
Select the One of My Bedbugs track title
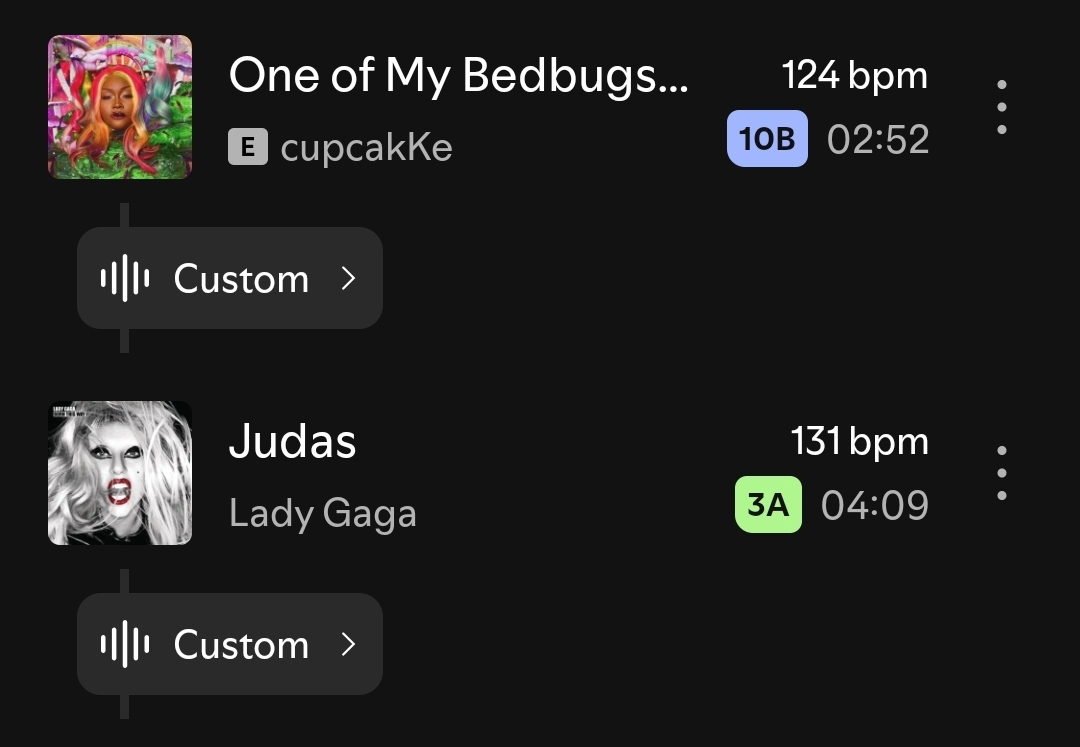pyautogui.click(x=458, y=76)
